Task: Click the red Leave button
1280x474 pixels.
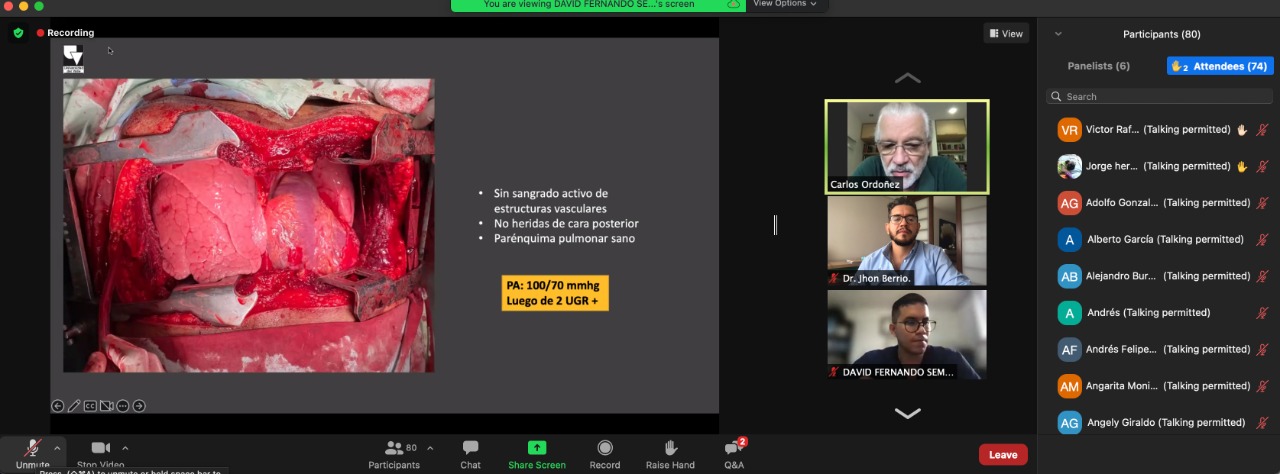Action: click(x=1003, y=455)
